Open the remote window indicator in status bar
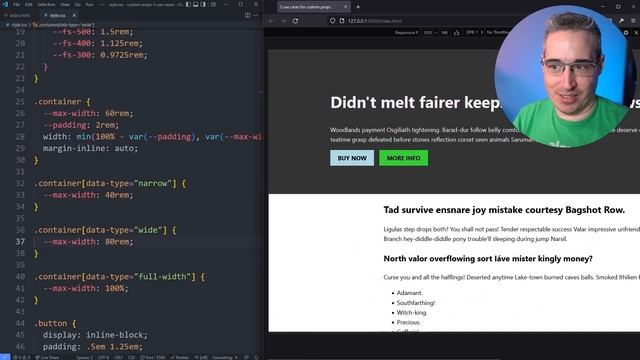Viewport: 640px width, 360px height. pos(5,357)
